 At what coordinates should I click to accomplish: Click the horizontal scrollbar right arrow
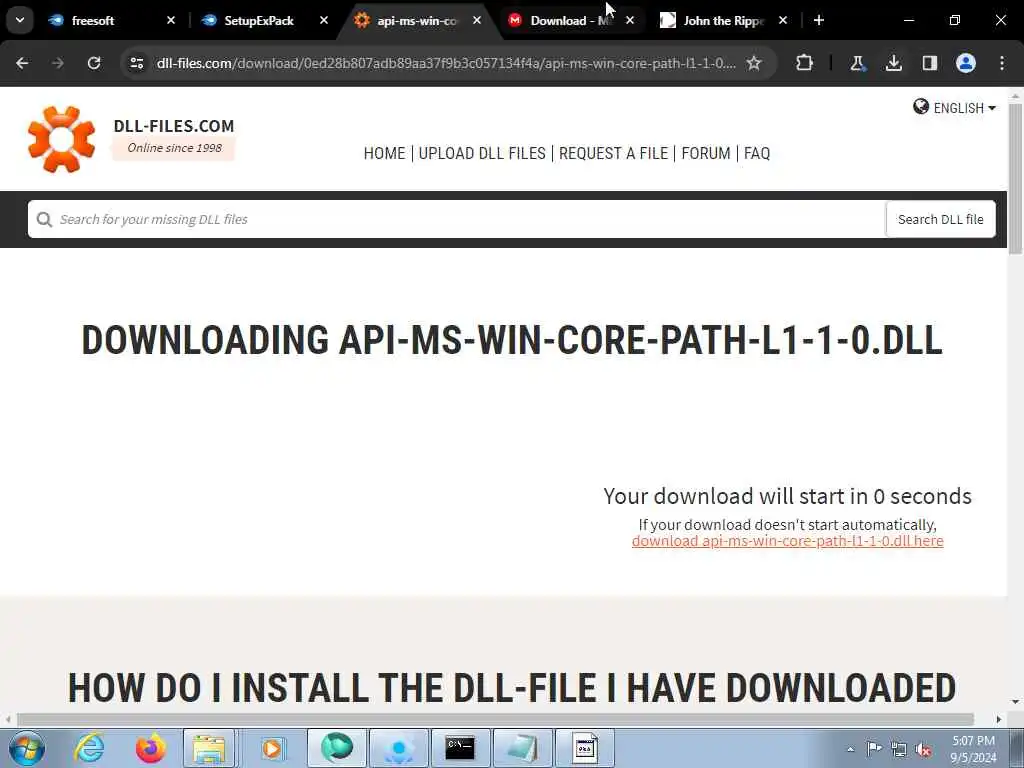[999, 720]
